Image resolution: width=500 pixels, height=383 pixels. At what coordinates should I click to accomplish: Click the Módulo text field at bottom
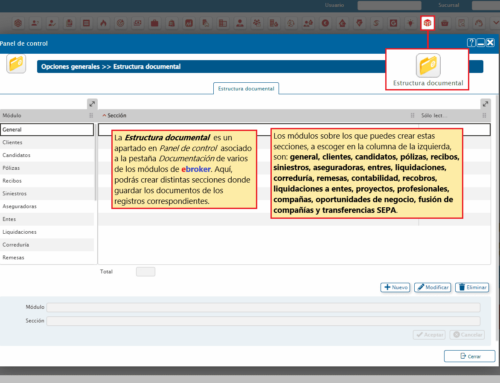pyautogui.click(x=263, y=307)
